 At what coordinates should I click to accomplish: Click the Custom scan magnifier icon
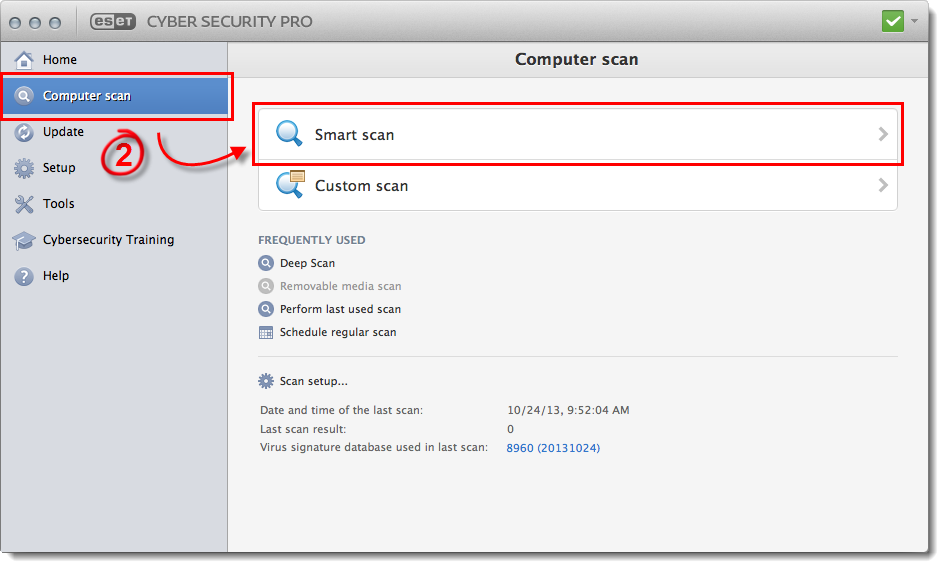290,184
